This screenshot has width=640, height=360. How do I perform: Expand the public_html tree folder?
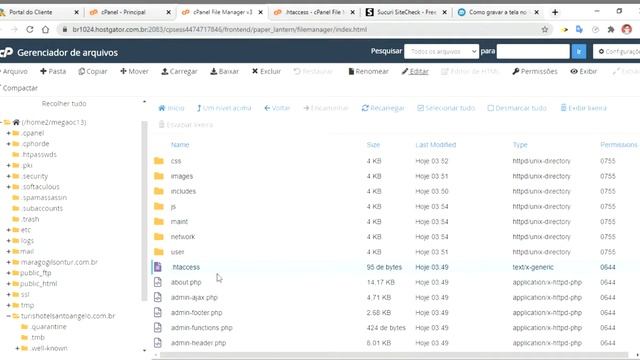(x=8, y=283)
